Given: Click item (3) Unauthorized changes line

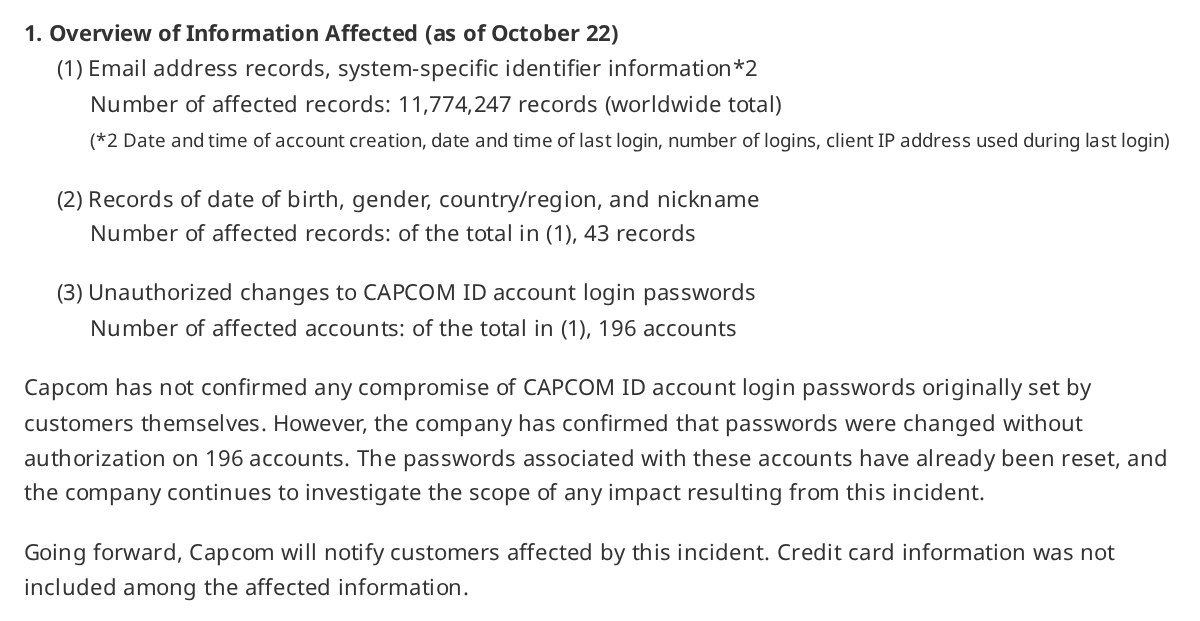Looking at the screenshot, I should click(x=406, y=293).
